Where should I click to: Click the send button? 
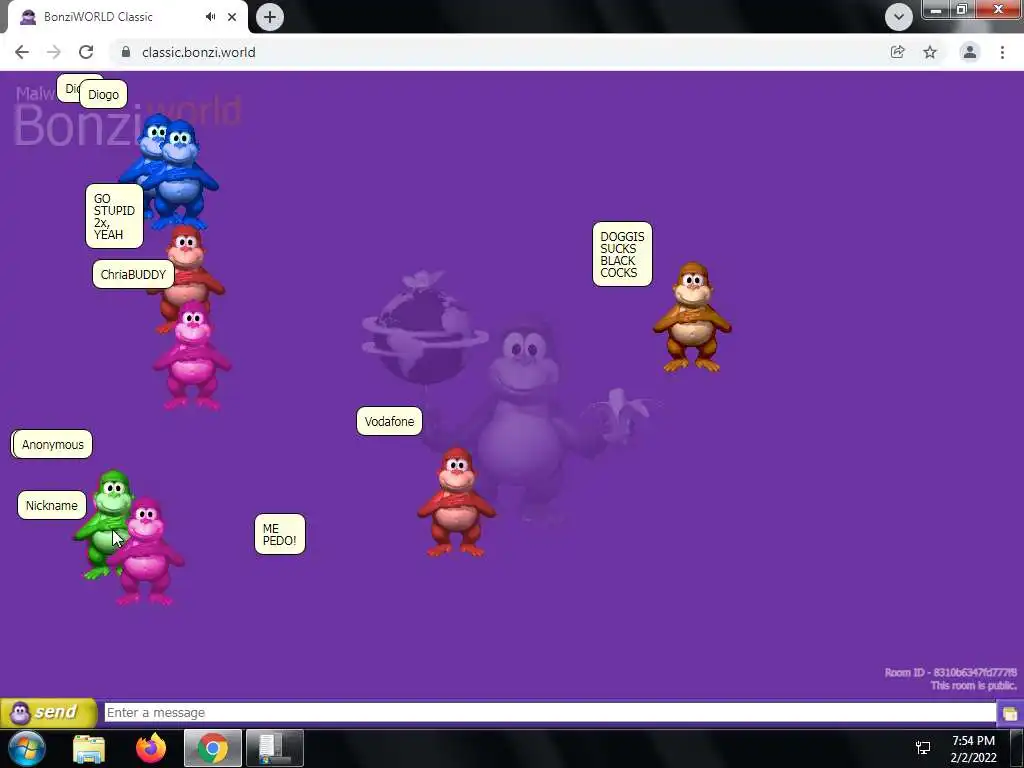point(48,712)
